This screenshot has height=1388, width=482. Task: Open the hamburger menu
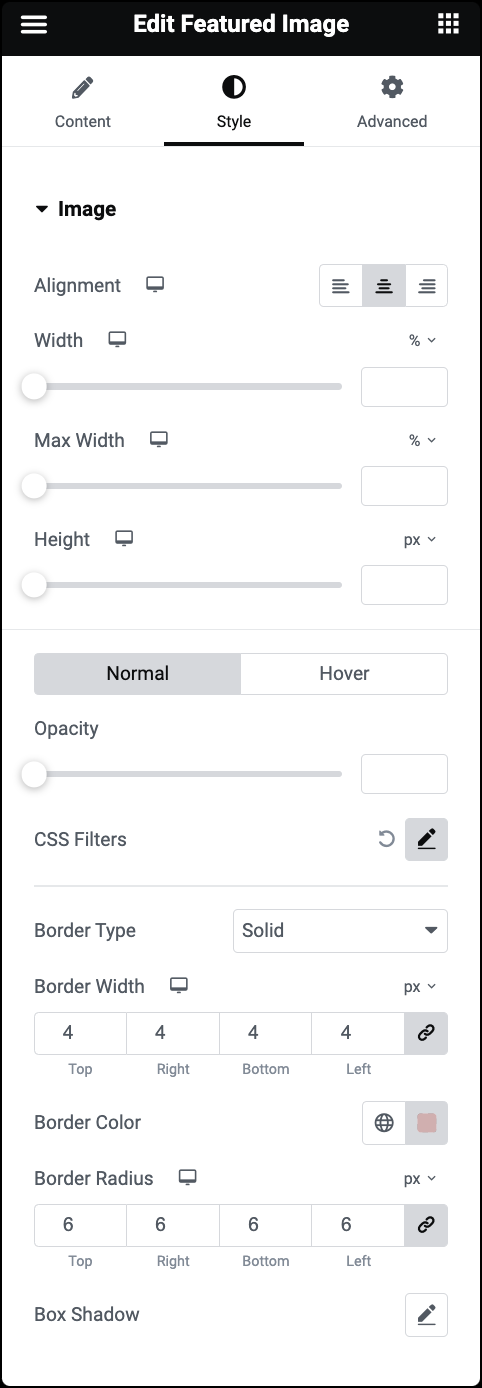pyautogui.click(x=34, y=25)
